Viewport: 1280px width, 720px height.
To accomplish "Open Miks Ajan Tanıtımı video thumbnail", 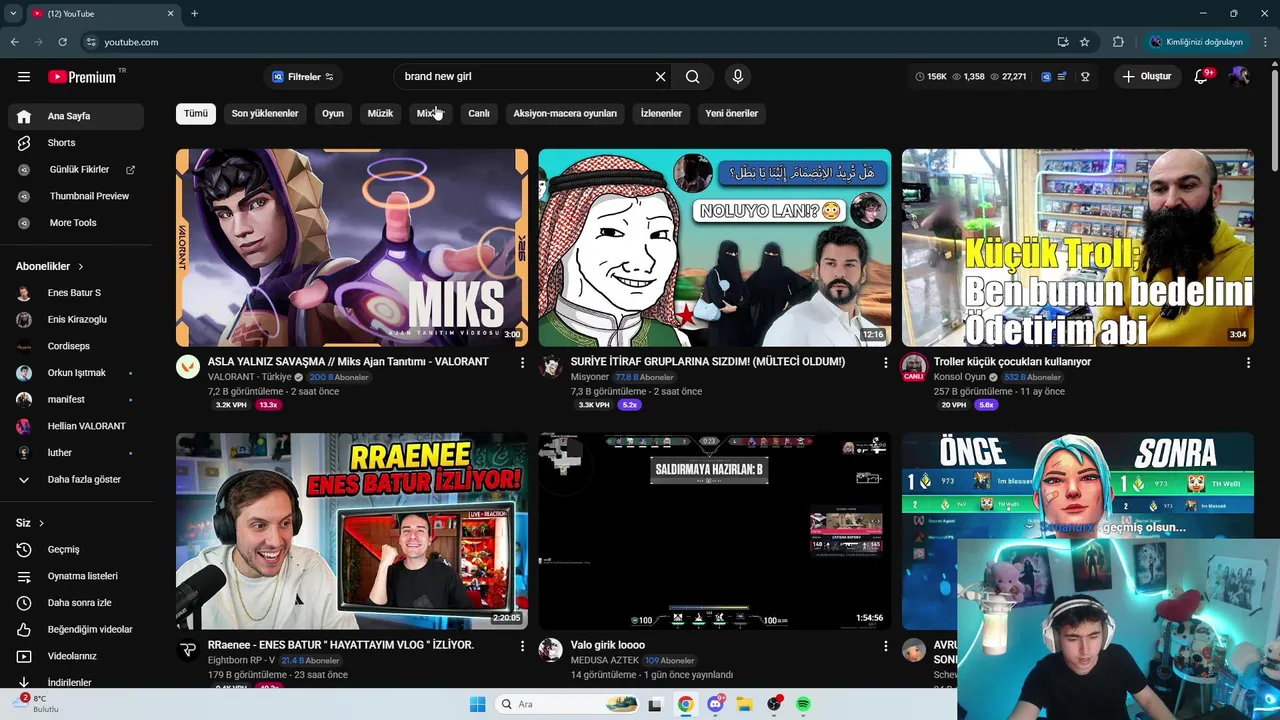I will tap(352, 247).
